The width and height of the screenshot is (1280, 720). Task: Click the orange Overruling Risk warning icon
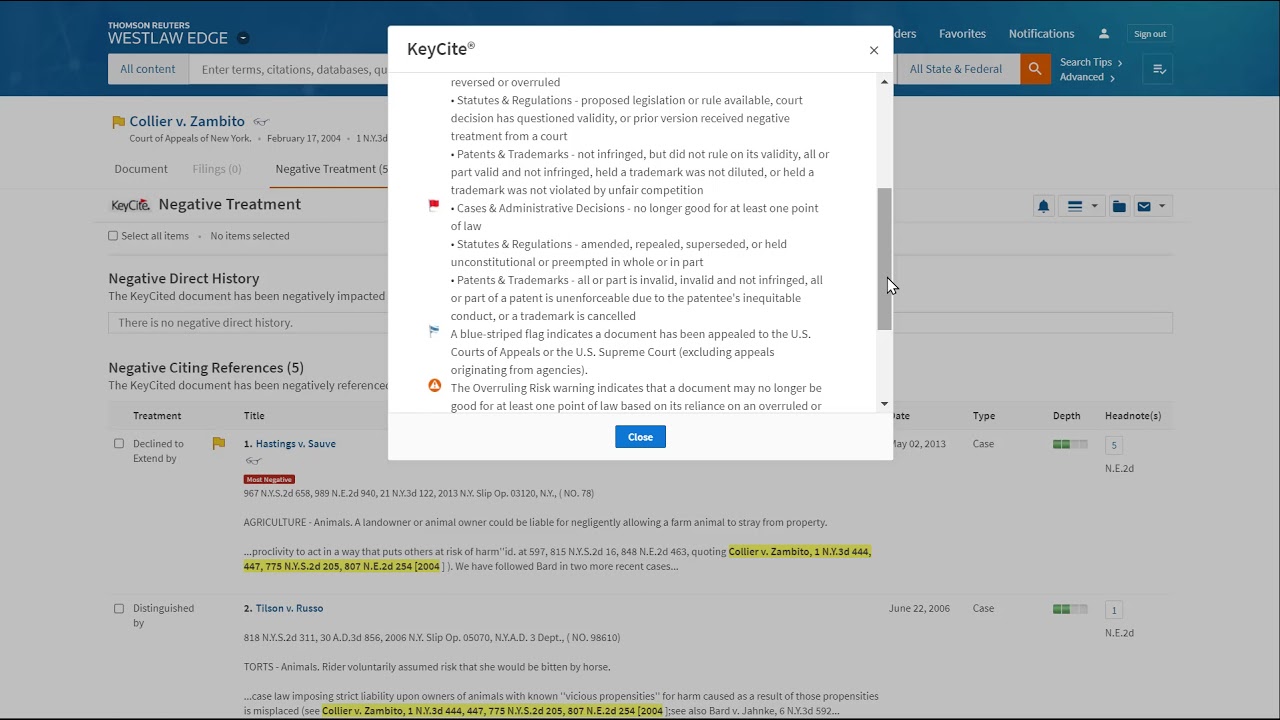(x=434, y=385)
